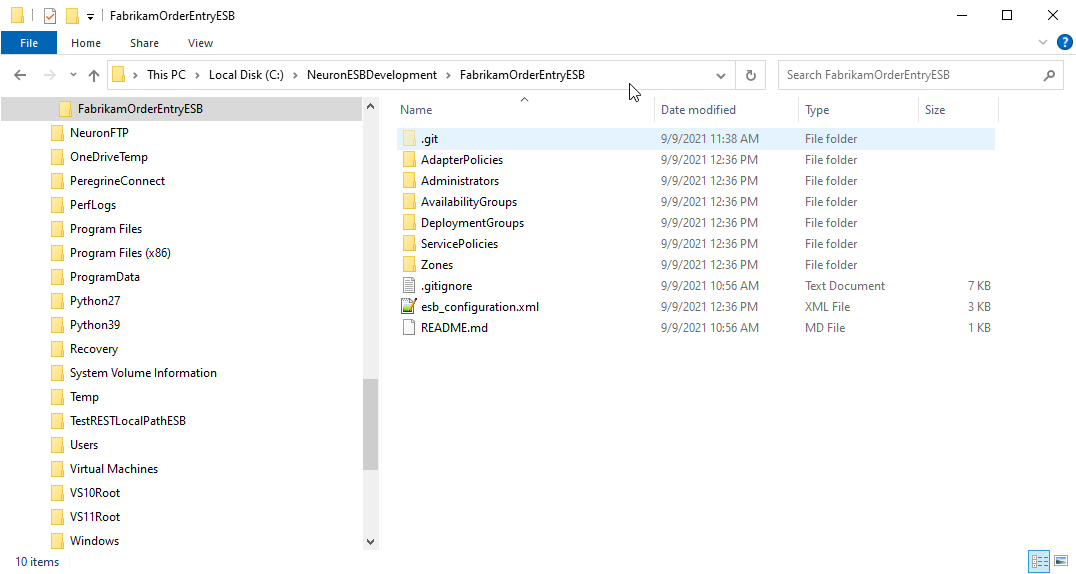Viewport: 1076px width, 574px height.
Task: Click the Properties quick access icon
Action: click(49, 15)
